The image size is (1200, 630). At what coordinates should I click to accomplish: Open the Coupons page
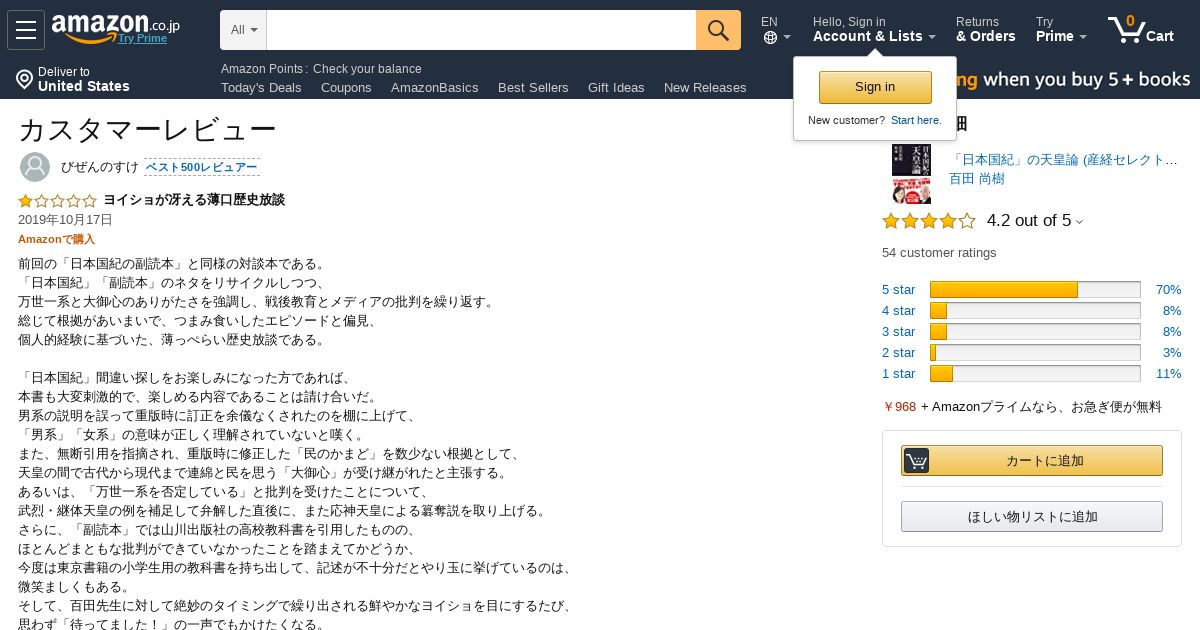[346, 88]
